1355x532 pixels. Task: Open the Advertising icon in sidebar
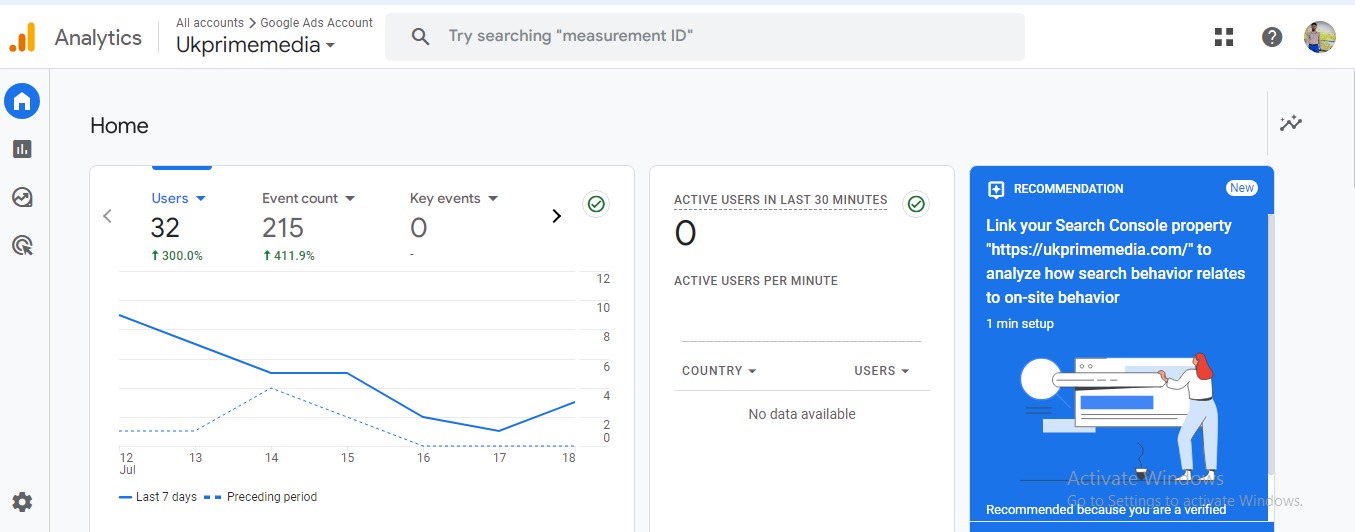[x=22, y=245]
